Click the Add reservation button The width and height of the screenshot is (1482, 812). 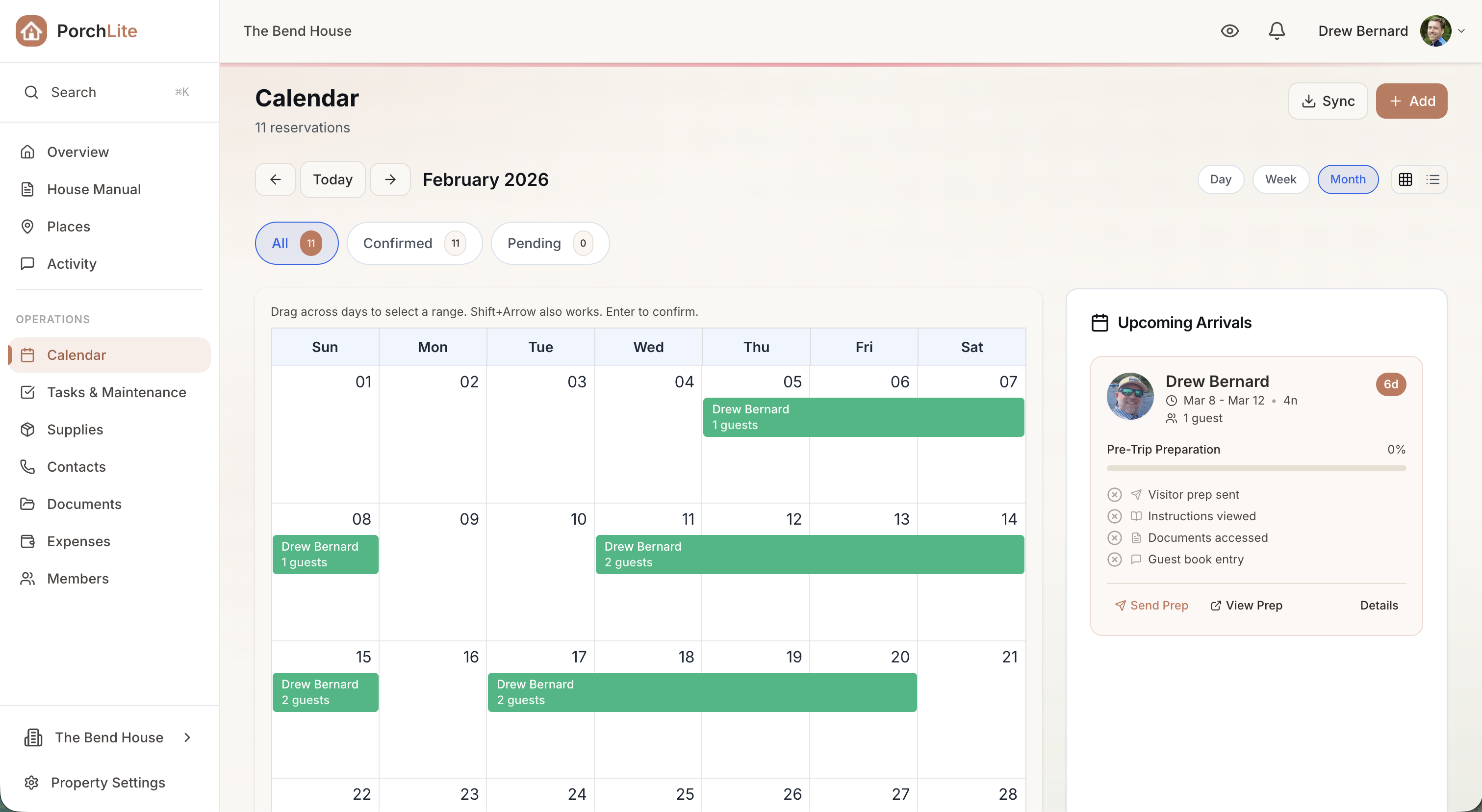1411,101
